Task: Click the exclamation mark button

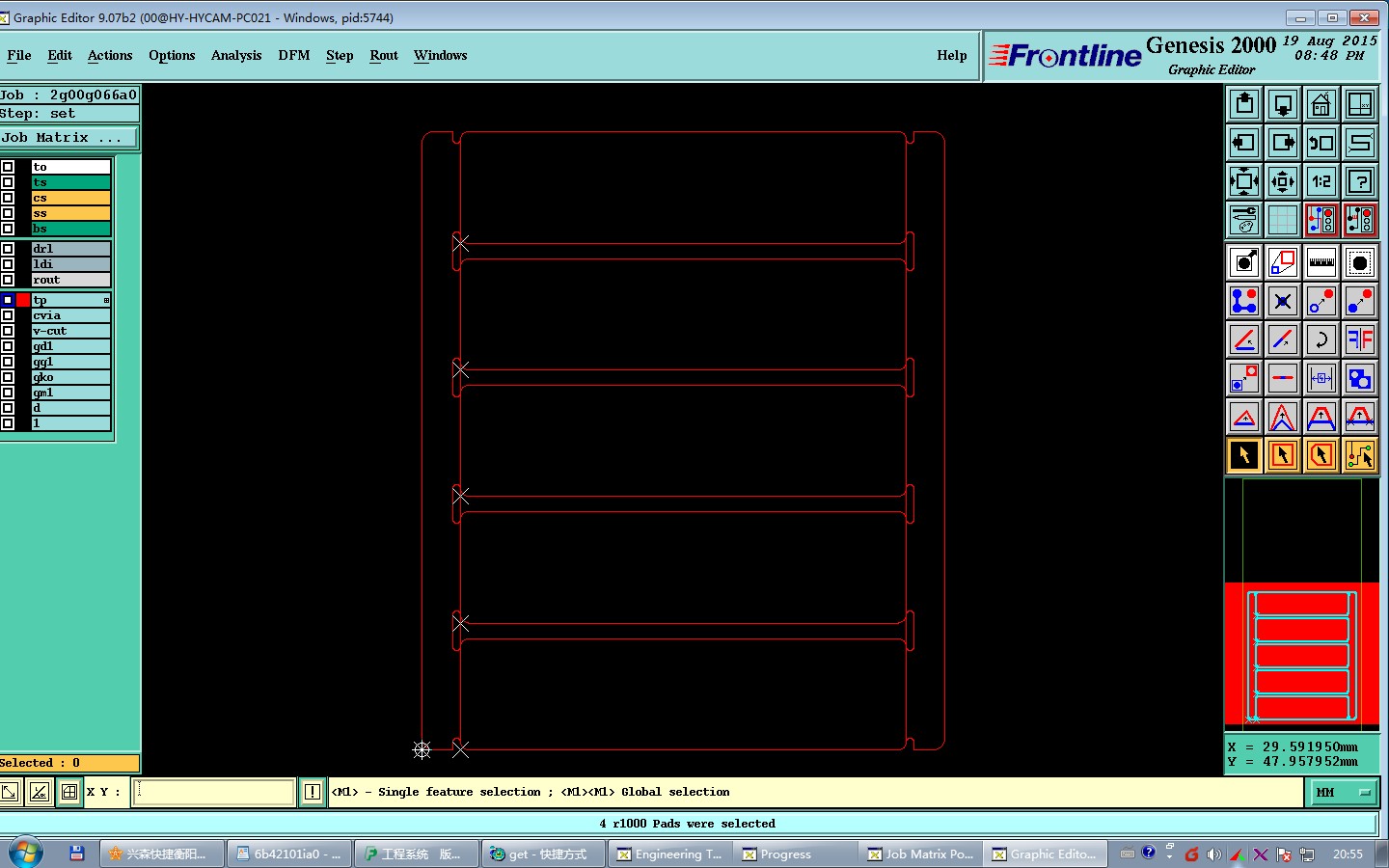Action: pos(313,793)
